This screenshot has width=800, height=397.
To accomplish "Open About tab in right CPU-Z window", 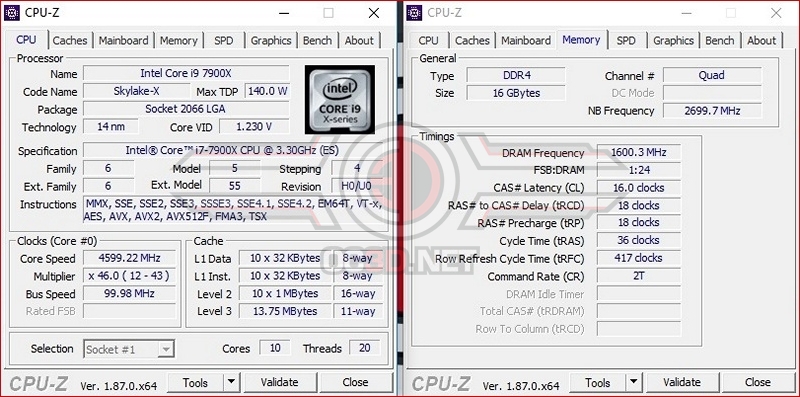I will [x=762, y=40].
